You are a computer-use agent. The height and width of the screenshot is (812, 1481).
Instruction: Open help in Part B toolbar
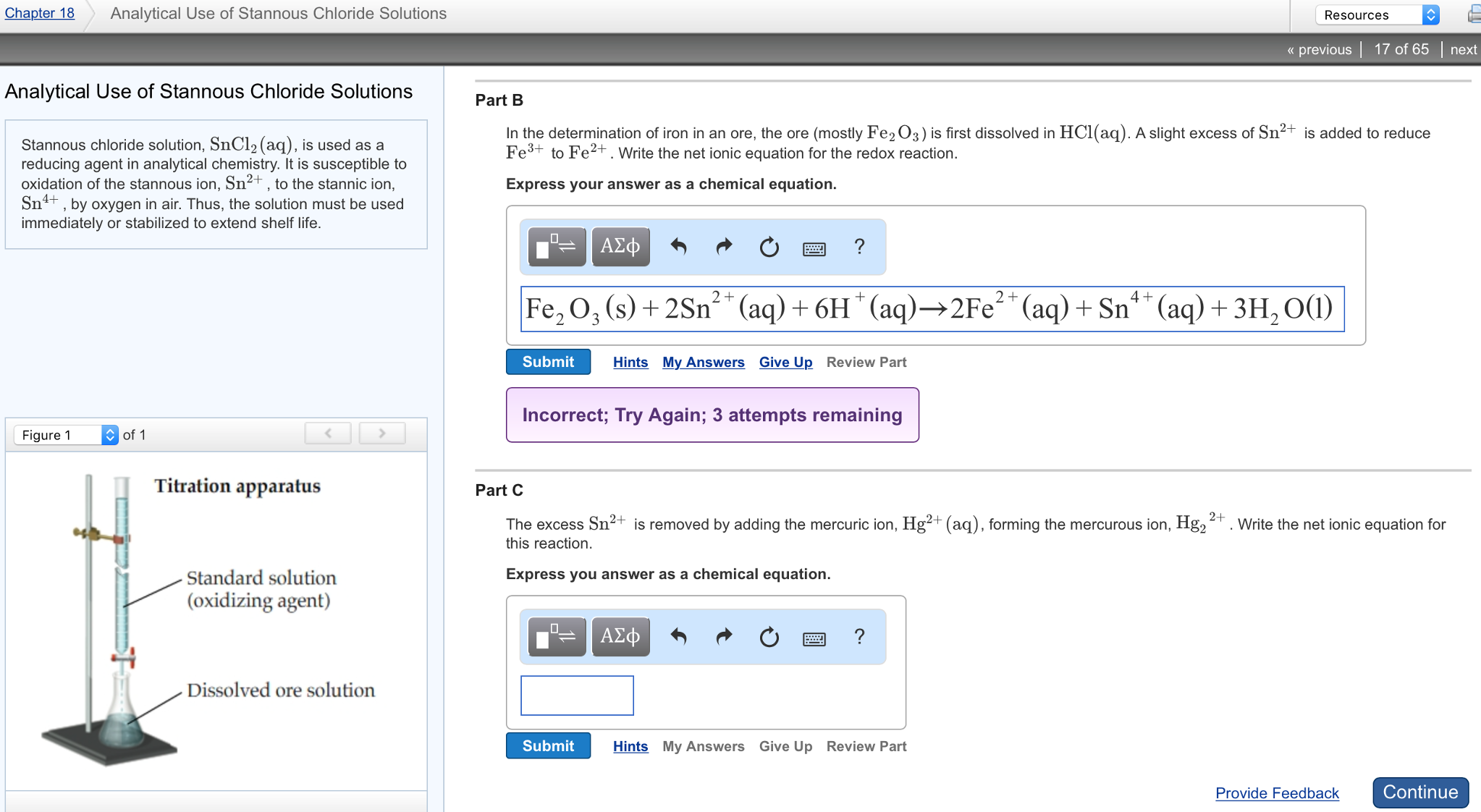pos(859,247)
